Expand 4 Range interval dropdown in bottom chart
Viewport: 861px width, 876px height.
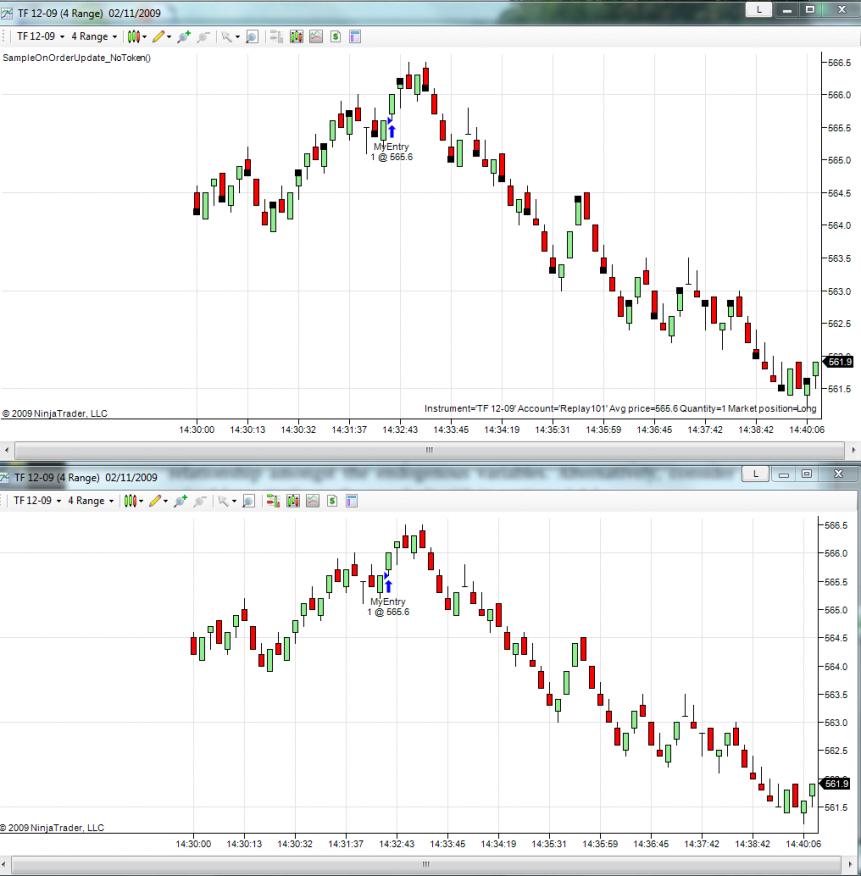[x=91, y=501]
